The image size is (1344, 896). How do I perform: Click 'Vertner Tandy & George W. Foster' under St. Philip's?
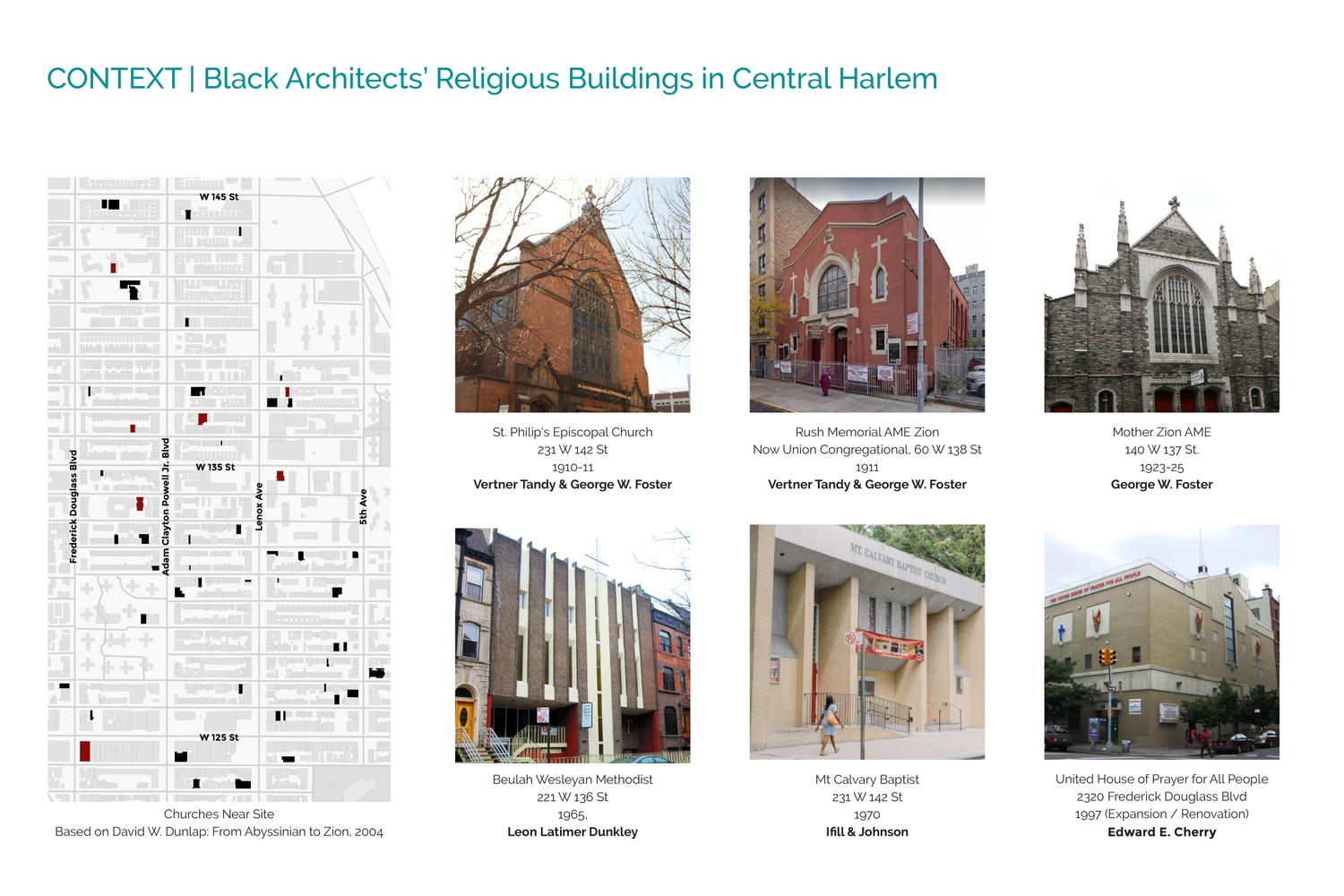click(x=573, y=485)
